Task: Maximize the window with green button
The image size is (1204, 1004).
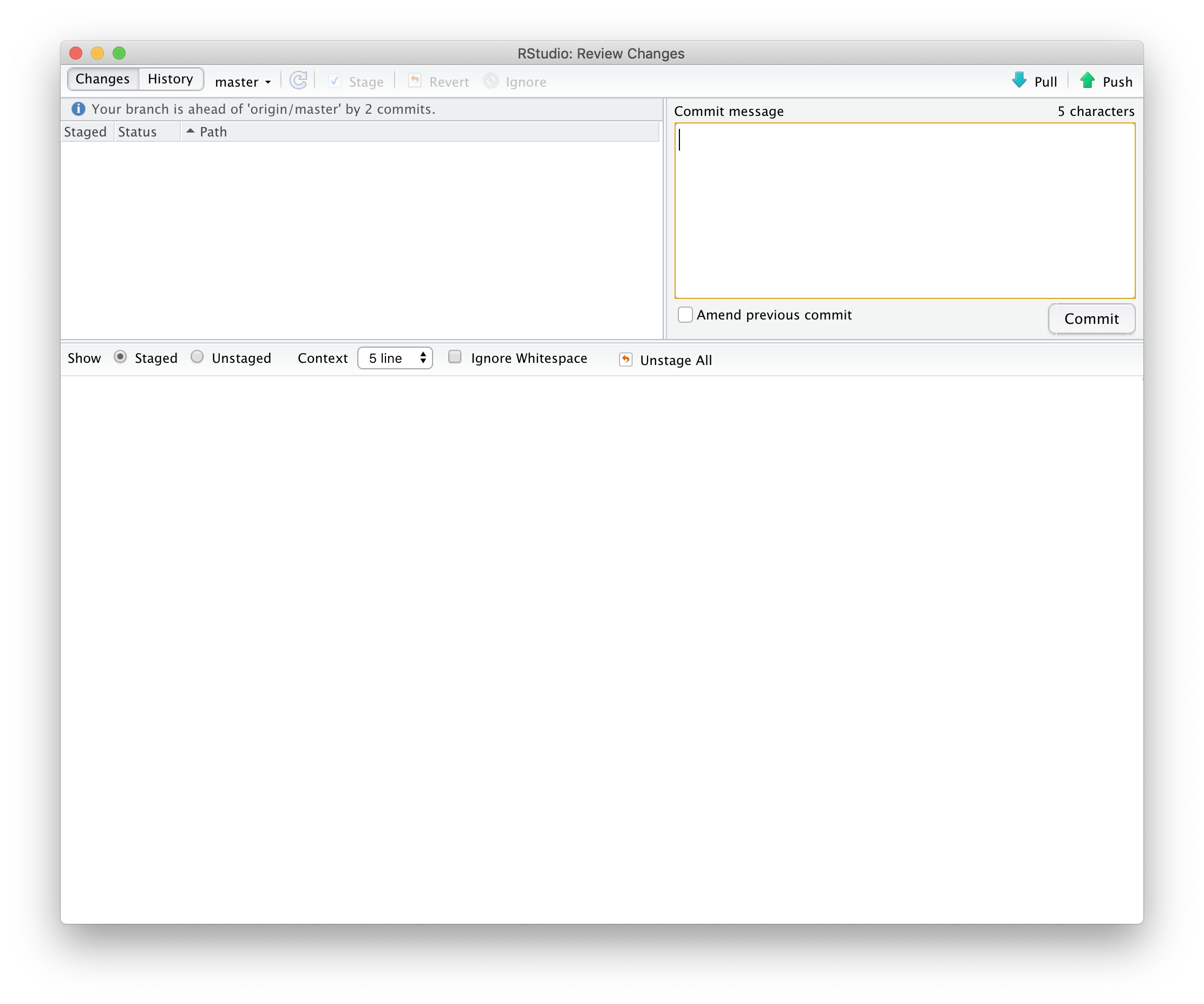Action: (x=119, y=53)
